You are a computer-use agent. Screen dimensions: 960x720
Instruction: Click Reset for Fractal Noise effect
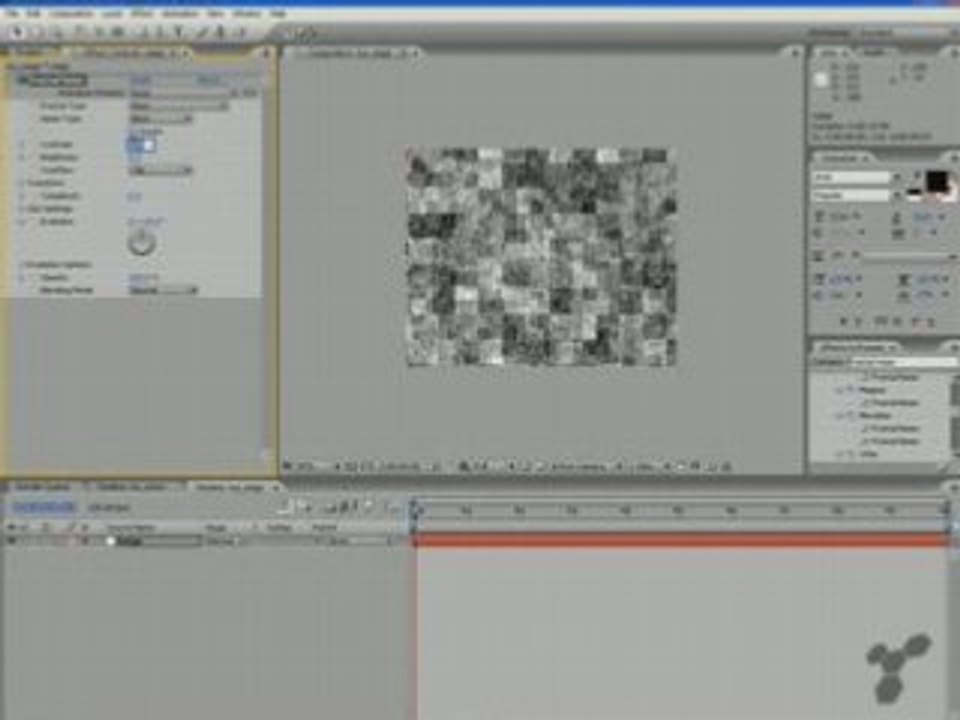[x=141, y=80]
